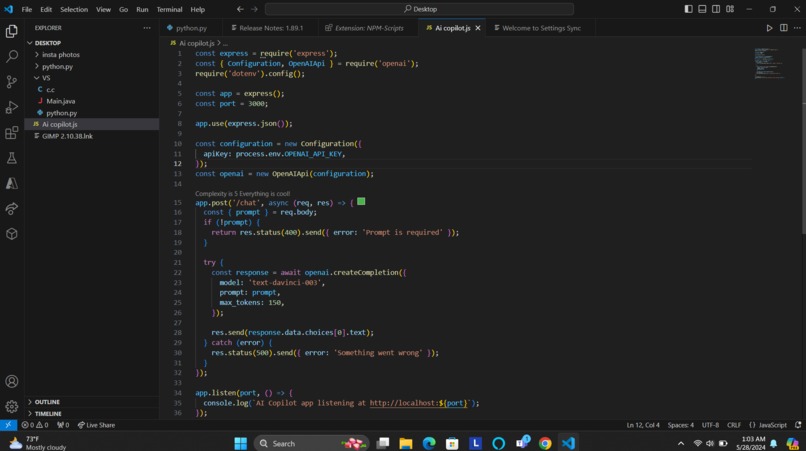This screenshot has height=451, width=806.
Task: Open the Manage gear icon
Action: pyautogui.click(x=11, y=406)
